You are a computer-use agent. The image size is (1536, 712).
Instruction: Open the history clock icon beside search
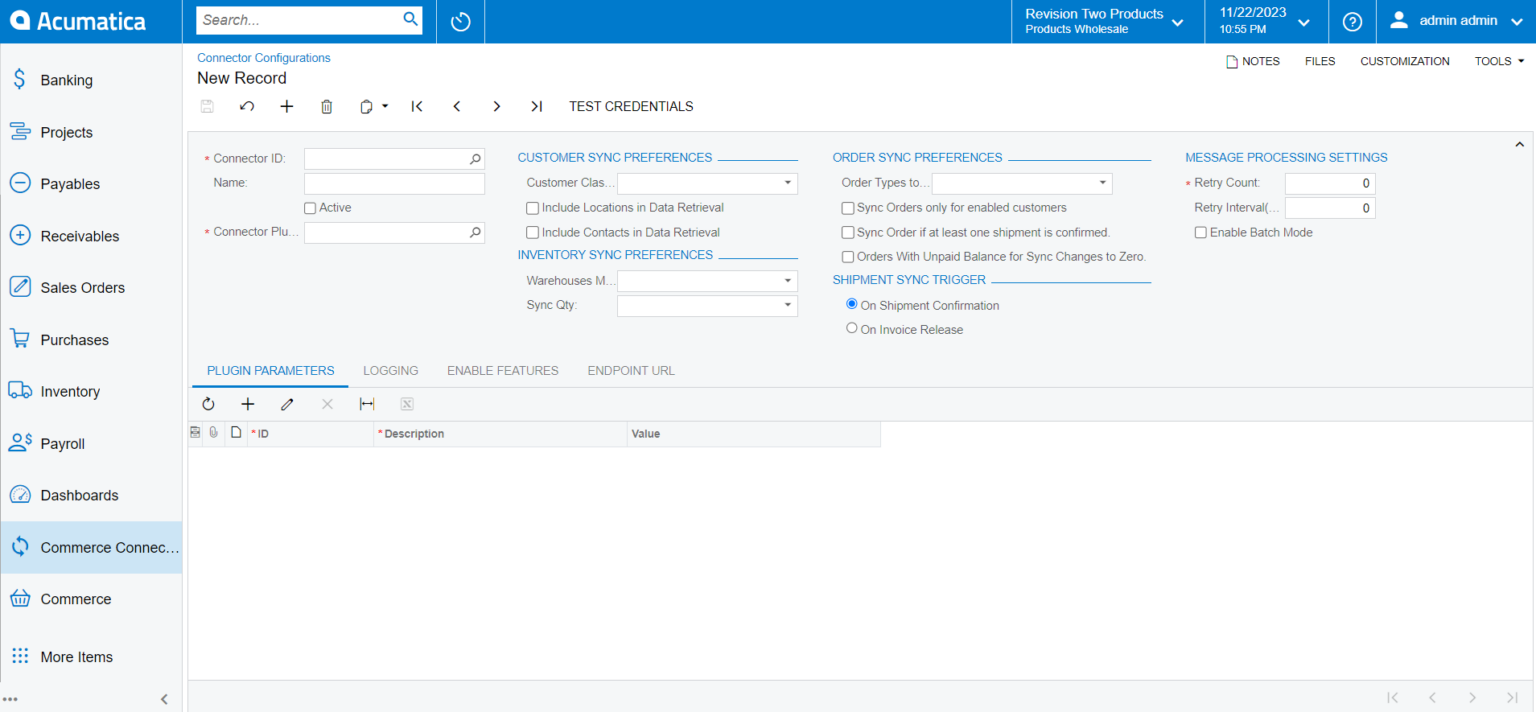(x=460, y=21)
